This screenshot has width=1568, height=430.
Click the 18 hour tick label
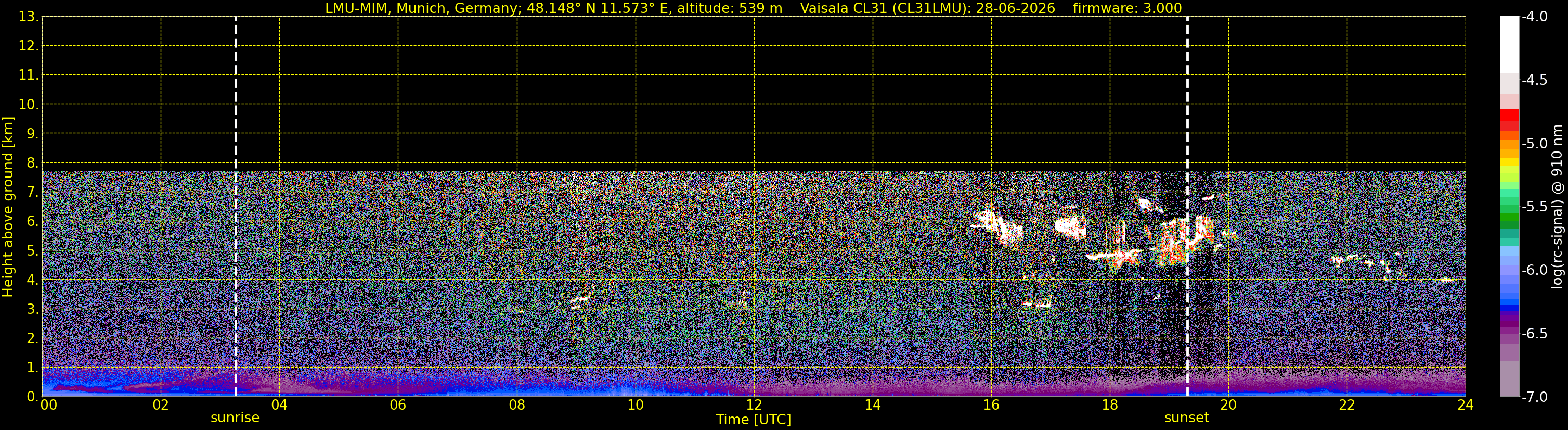coord(1110,405)
